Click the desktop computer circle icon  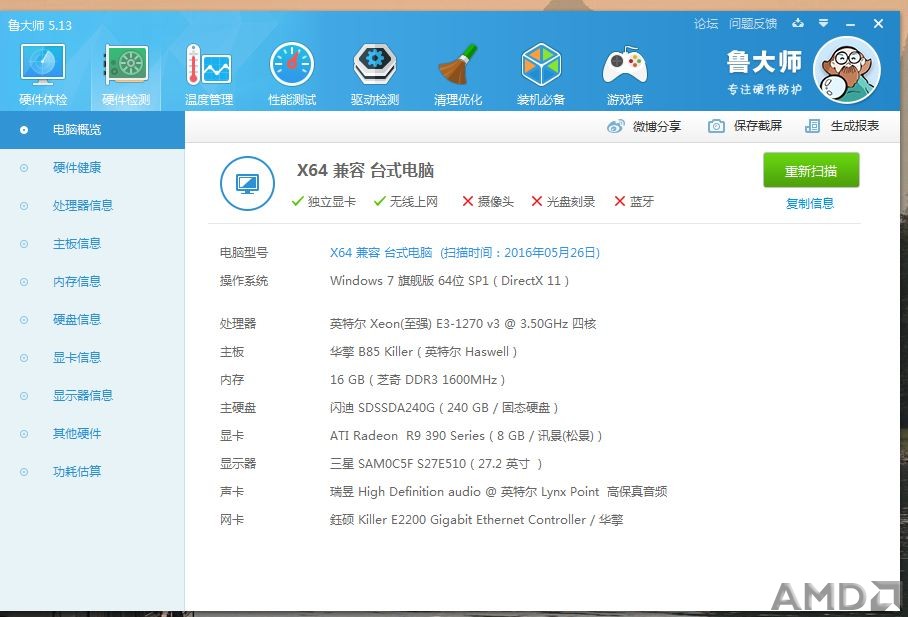(247, 184)
